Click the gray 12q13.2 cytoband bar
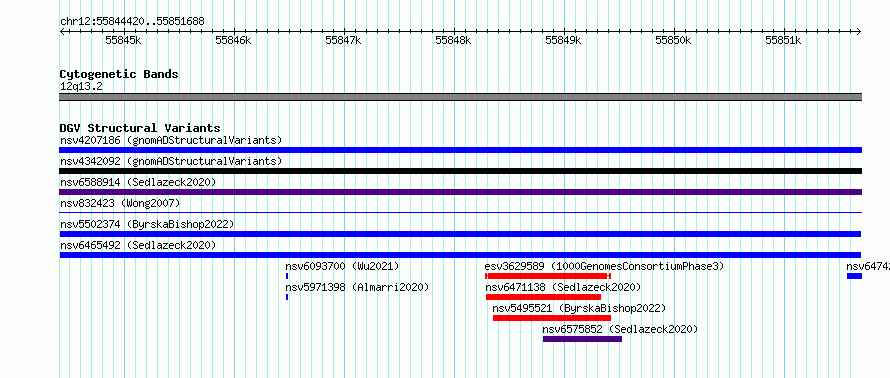The width and height of the screenshot is (890, 378). point(460,97)
